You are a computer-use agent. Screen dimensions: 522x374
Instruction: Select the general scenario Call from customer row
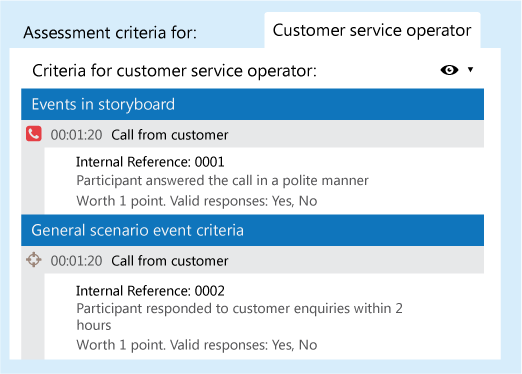(252, 260)
